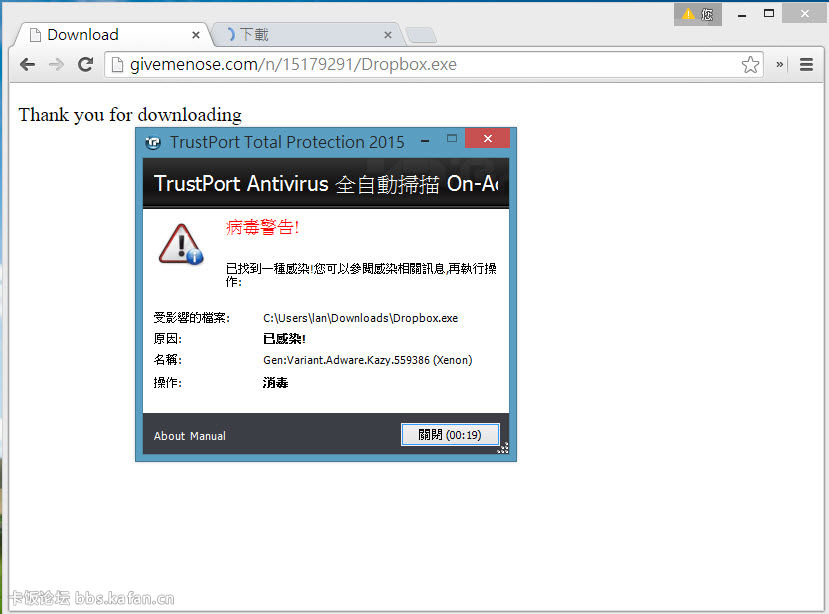Click the 病毒警告! red heading

[263, 227]
